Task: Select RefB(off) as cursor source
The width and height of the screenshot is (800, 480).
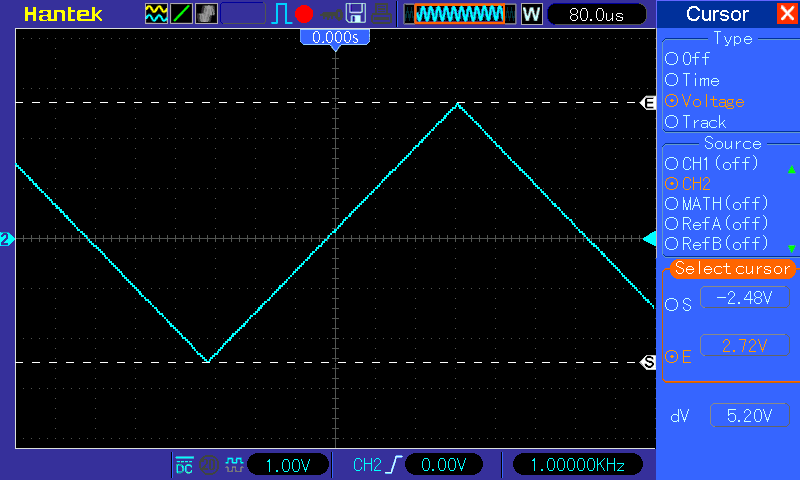Action: 717,243
